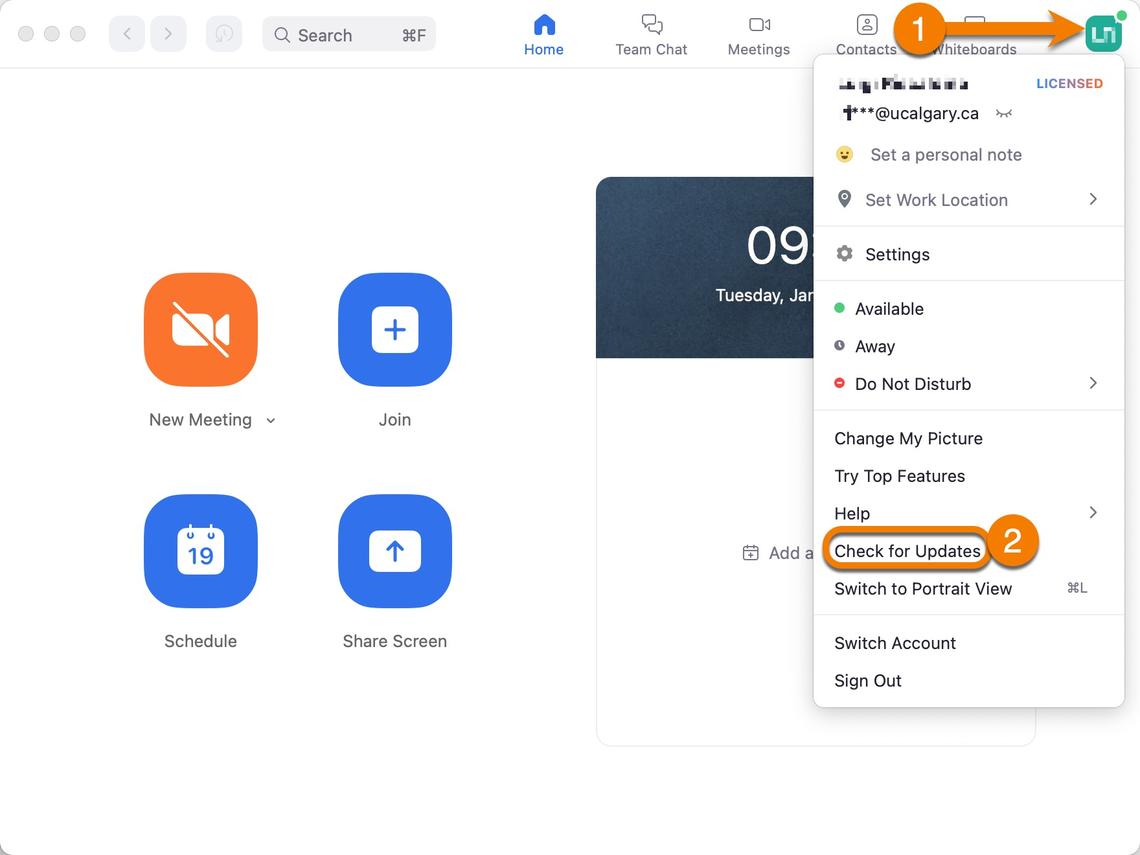Viewport: 1140px width, 855px height.
Task: Click the profile avatar in the top right
Action: [x=1104, y=33]
